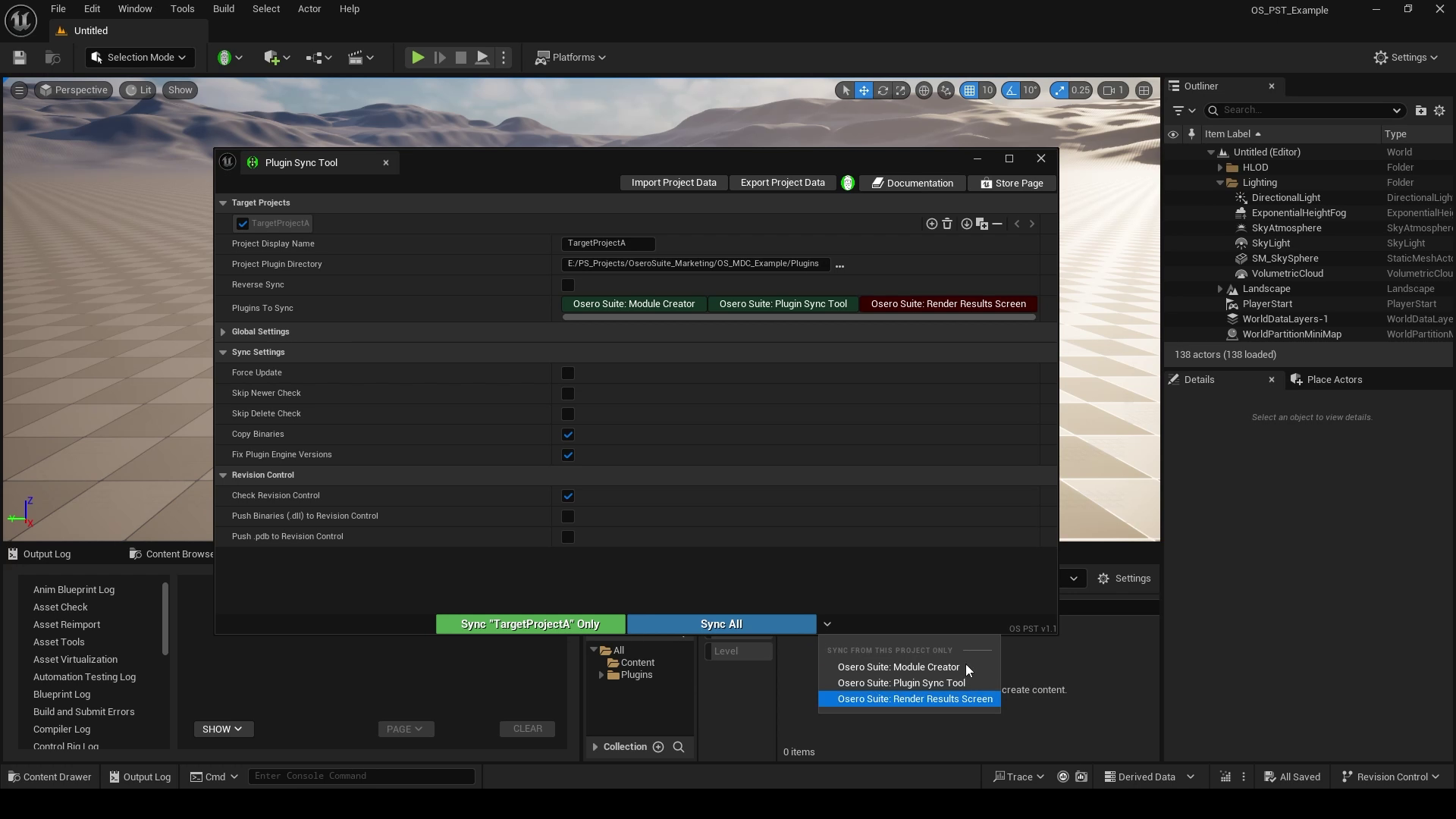This screenshot has width=1456, height=819.
Task: Open the Build menu
Action: tap(224, 9)
